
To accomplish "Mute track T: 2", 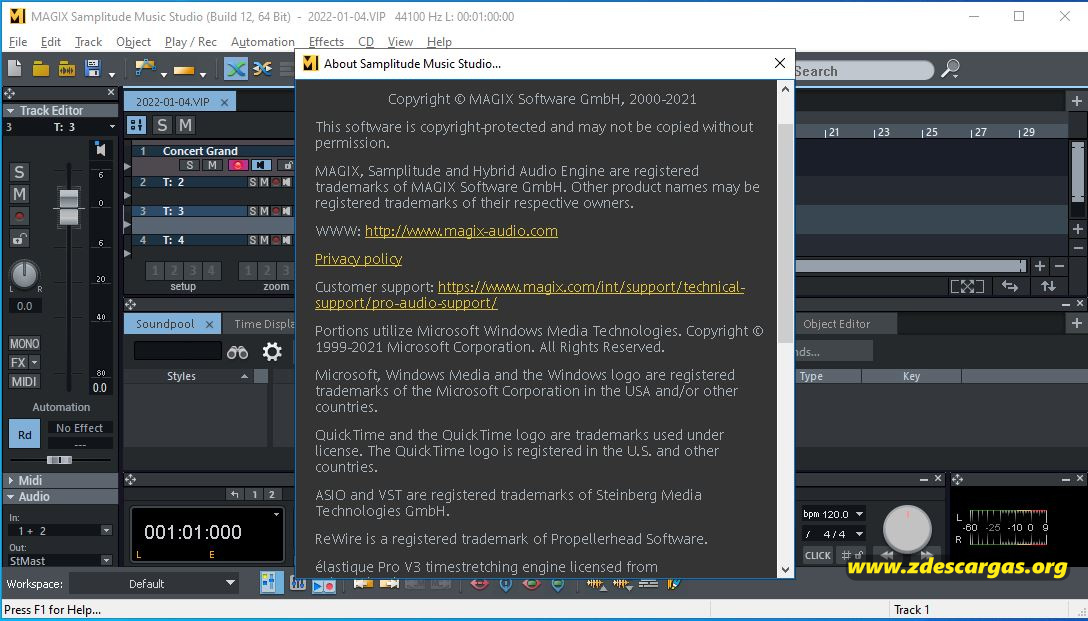I will [x=264, y=182].
